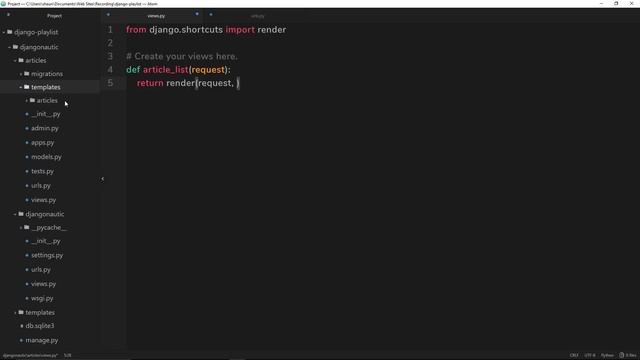
Task: Click the file icon on the second tab
Action: (211, 15)
